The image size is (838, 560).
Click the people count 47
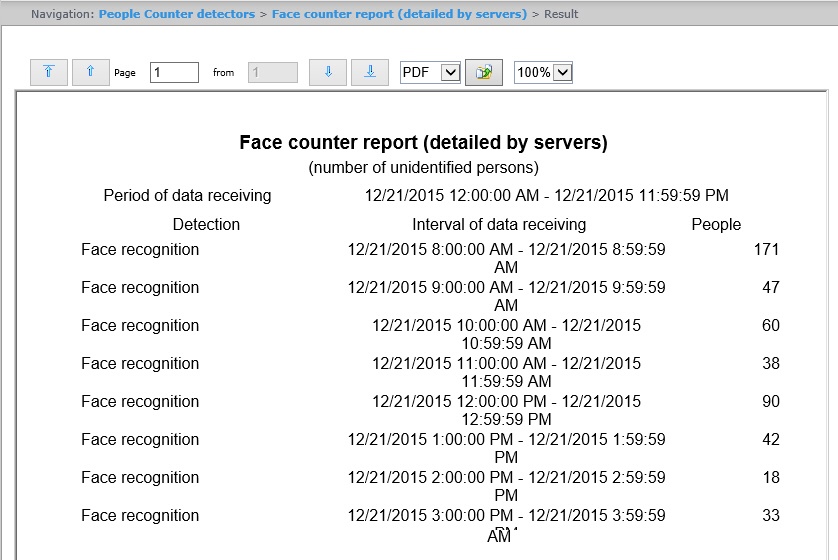pos(771,287)
